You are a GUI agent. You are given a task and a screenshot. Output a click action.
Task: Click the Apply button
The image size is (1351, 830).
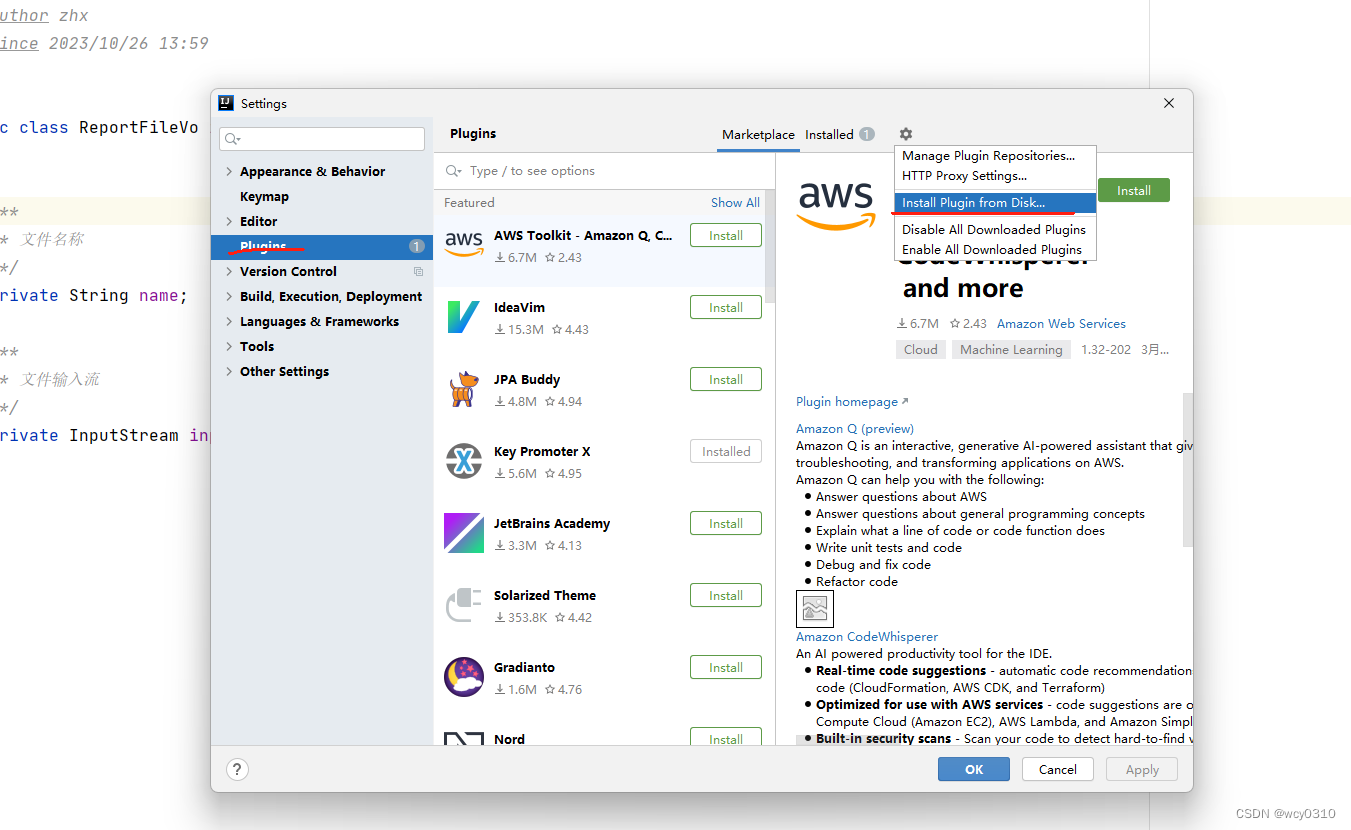pos(1142,769)
